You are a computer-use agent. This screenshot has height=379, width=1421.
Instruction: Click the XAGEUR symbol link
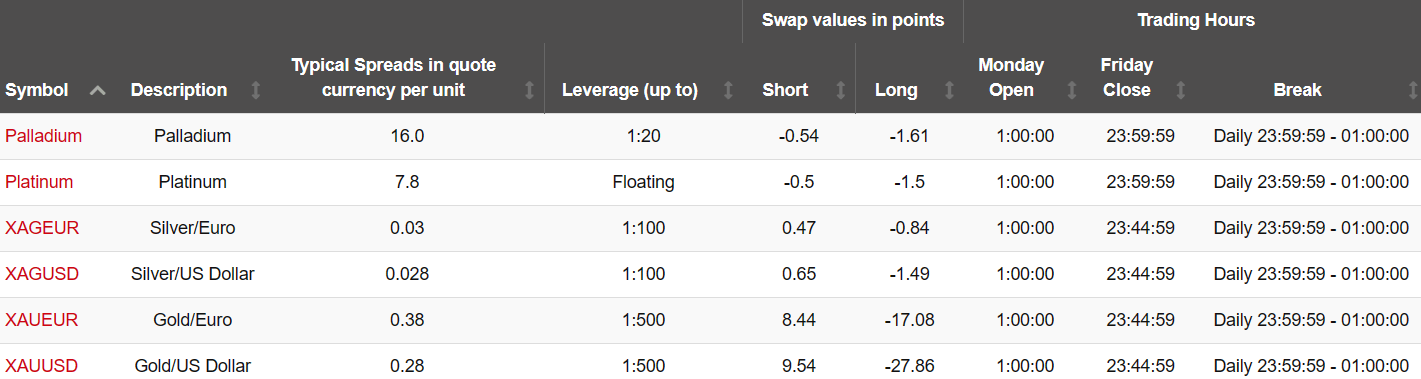coord(42,228)
